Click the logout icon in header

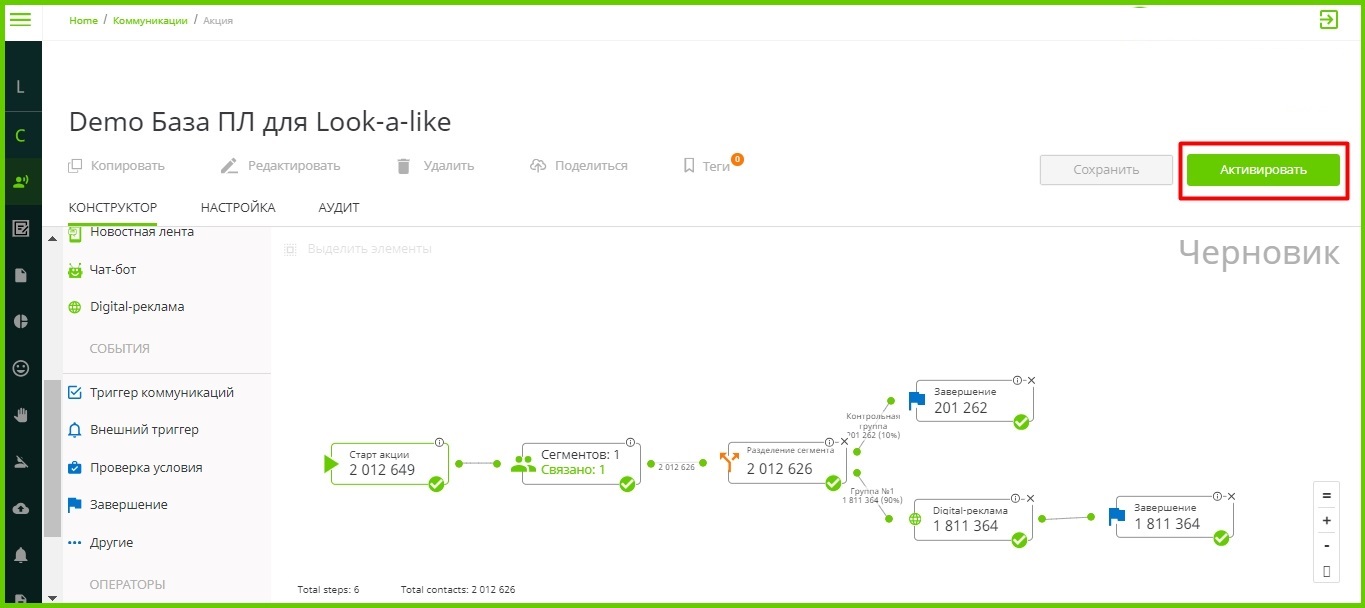coord(1328,19)
